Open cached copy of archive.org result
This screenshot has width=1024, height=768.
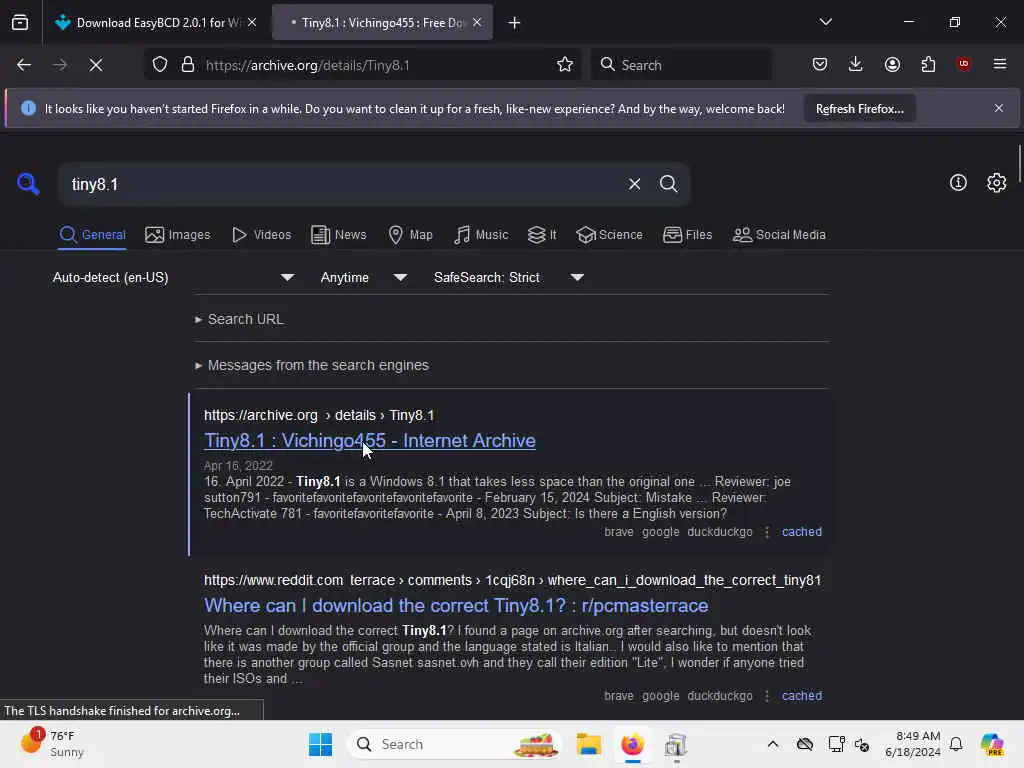[802, 532]
